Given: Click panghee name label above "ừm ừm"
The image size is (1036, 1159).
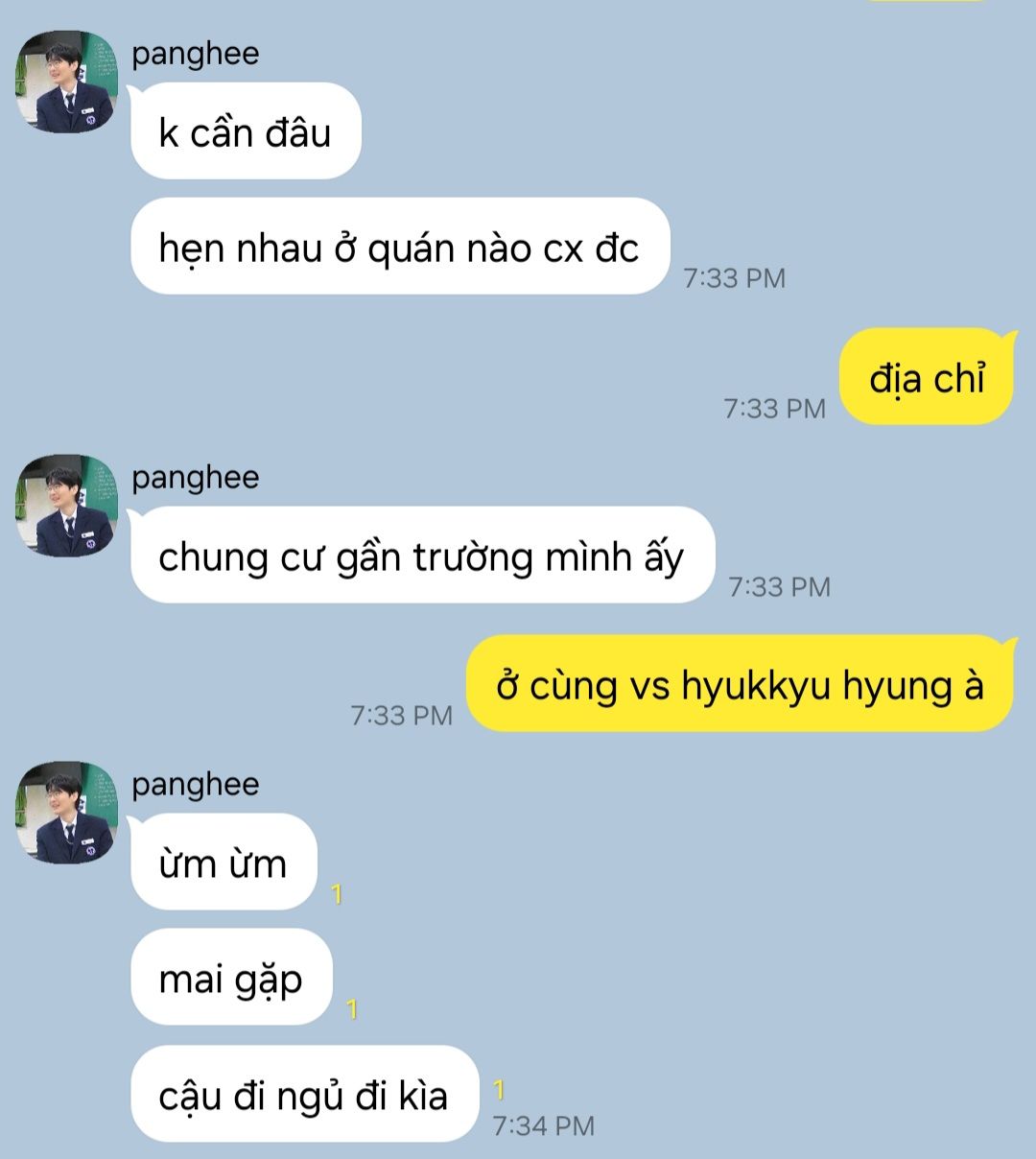Looking at the screenshot, I should click(x=196, y=785).
